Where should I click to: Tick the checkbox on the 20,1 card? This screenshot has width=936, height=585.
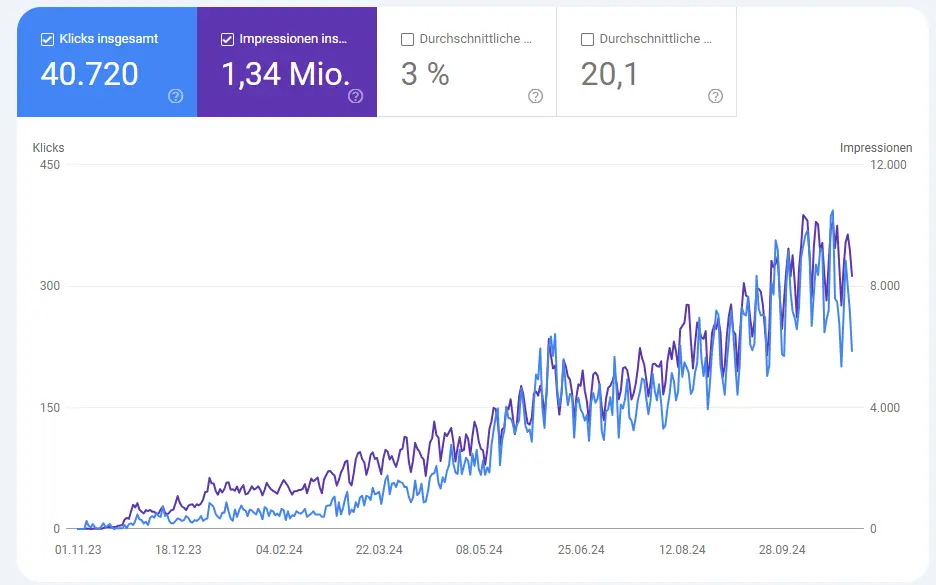(x=587, y=40)
